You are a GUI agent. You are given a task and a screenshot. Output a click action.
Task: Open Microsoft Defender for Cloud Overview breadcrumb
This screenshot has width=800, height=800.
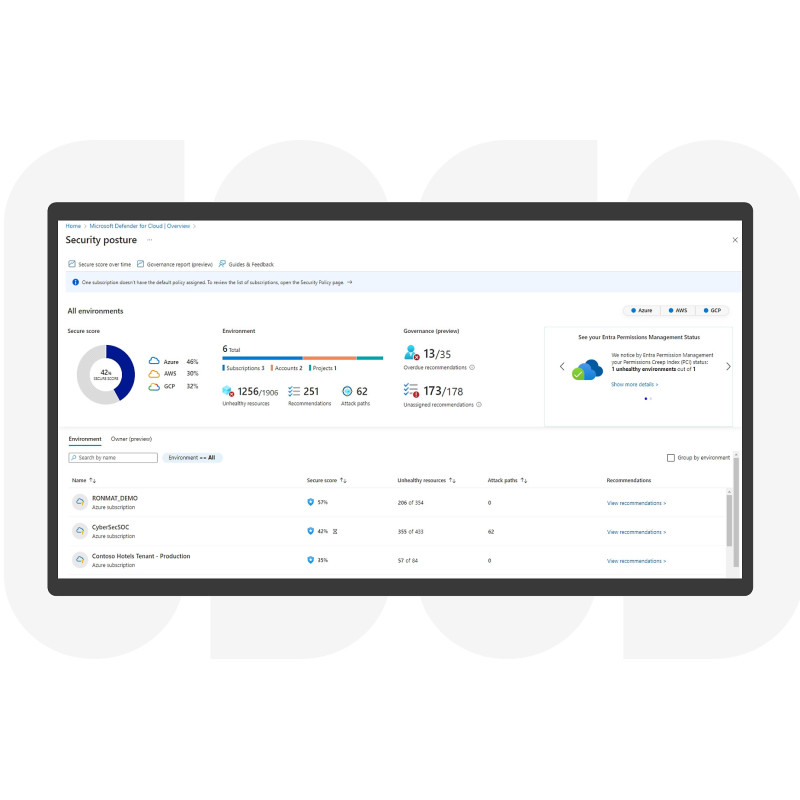tap(139, 226)
